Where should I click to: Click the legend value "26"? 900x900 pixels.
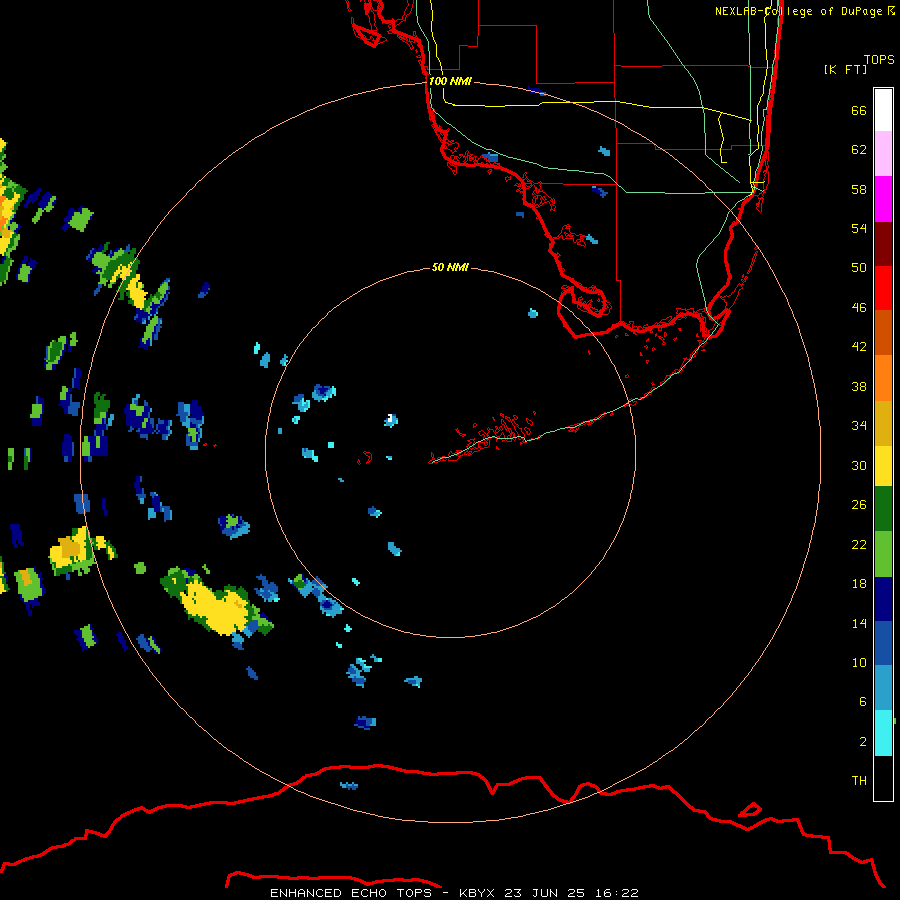(x=859, y=505)
